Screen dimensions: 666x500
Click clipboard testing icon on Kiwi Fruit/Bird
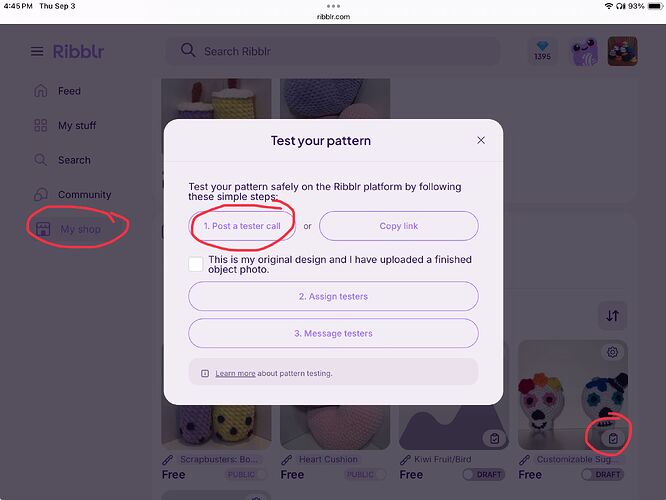click(494, 438)
